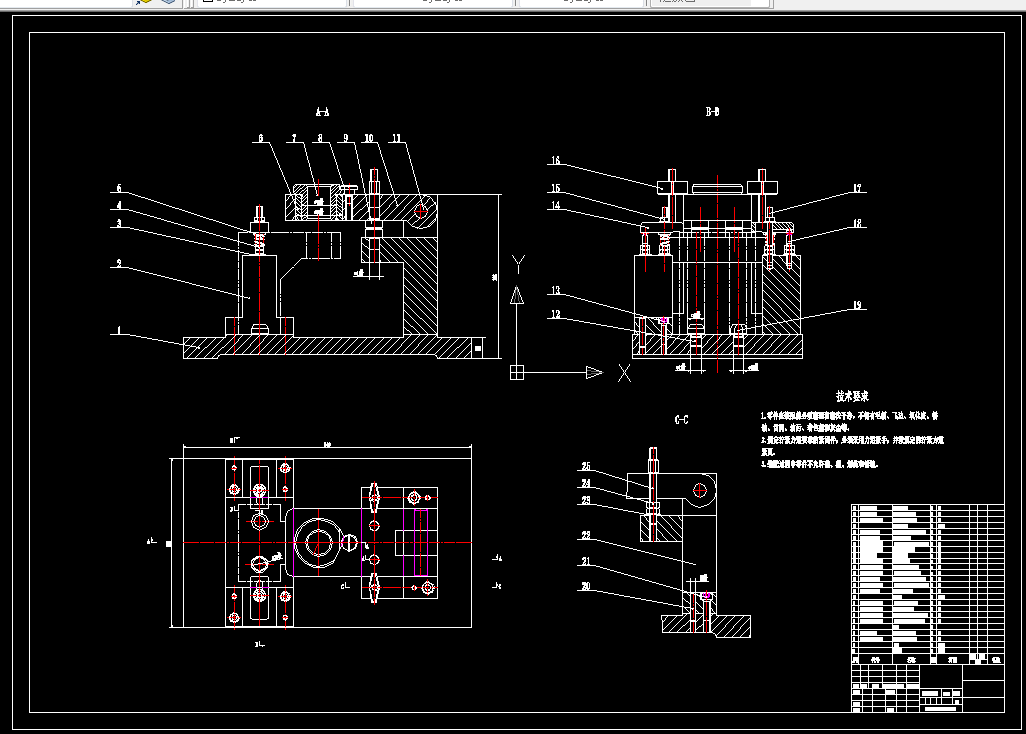Select part balloon number 1

point(119,330)
